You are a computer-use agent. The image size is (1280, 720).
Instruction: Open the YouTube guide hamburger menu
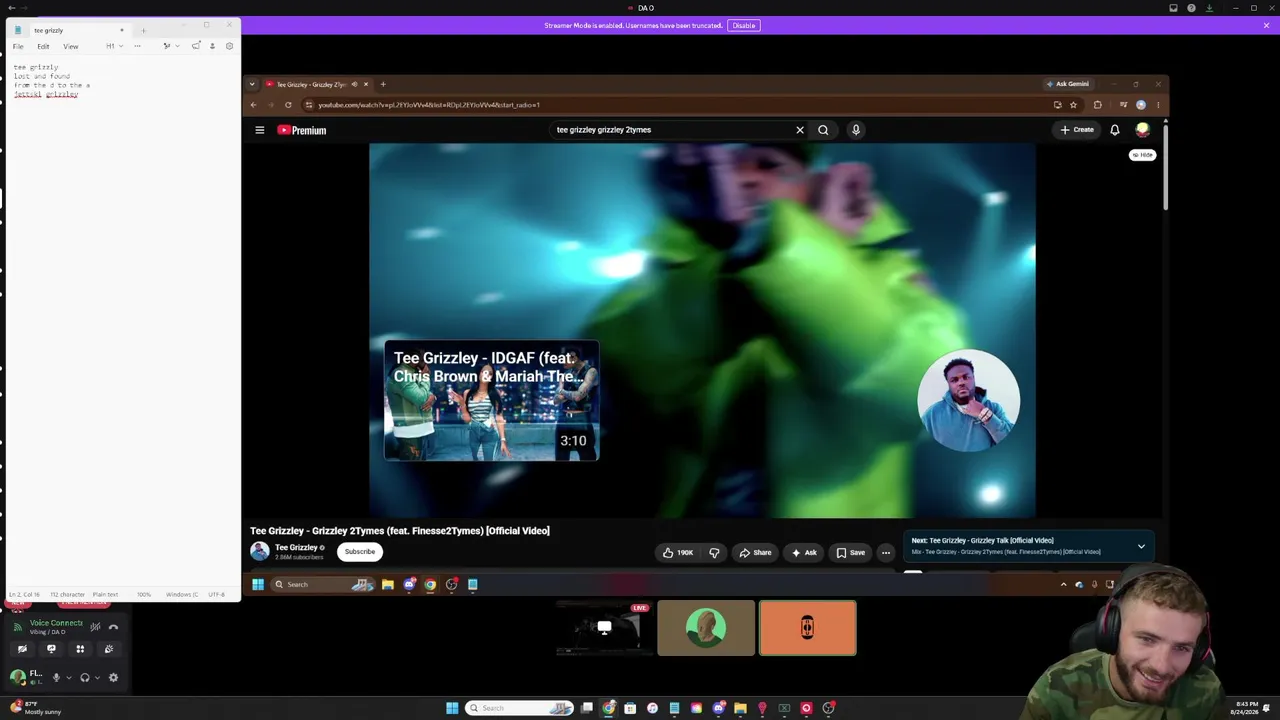click(259, 130)
